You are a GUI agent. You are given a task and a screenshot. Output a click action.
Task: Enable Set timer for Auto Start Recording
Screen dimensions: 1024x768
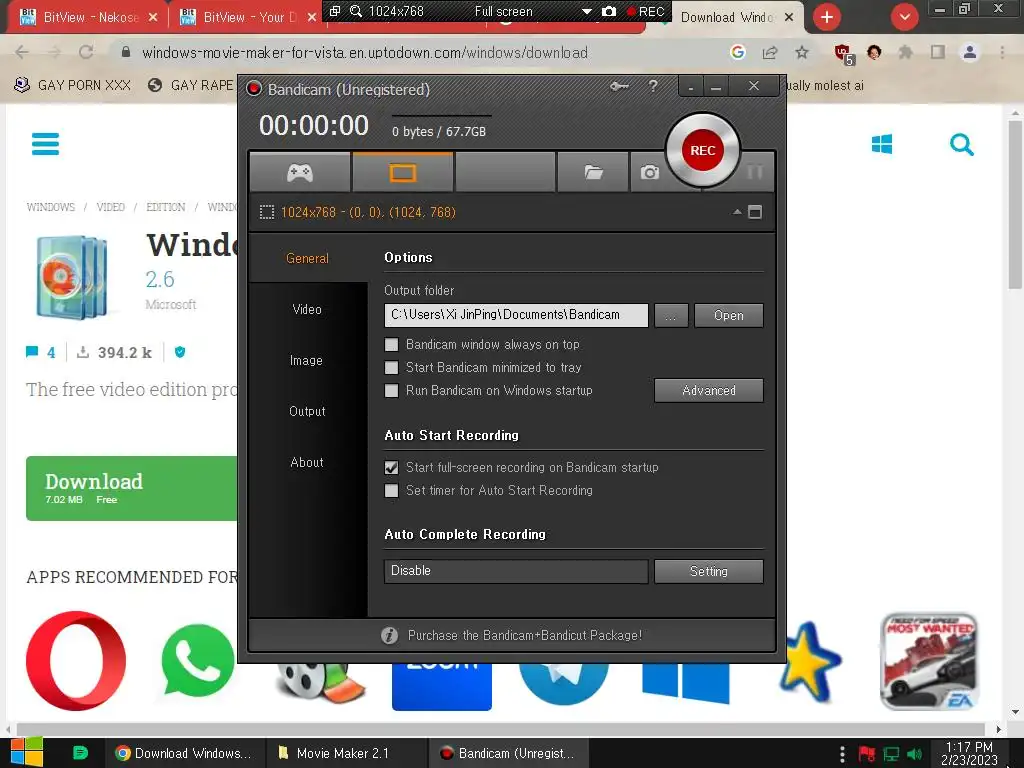pos(391,490)
